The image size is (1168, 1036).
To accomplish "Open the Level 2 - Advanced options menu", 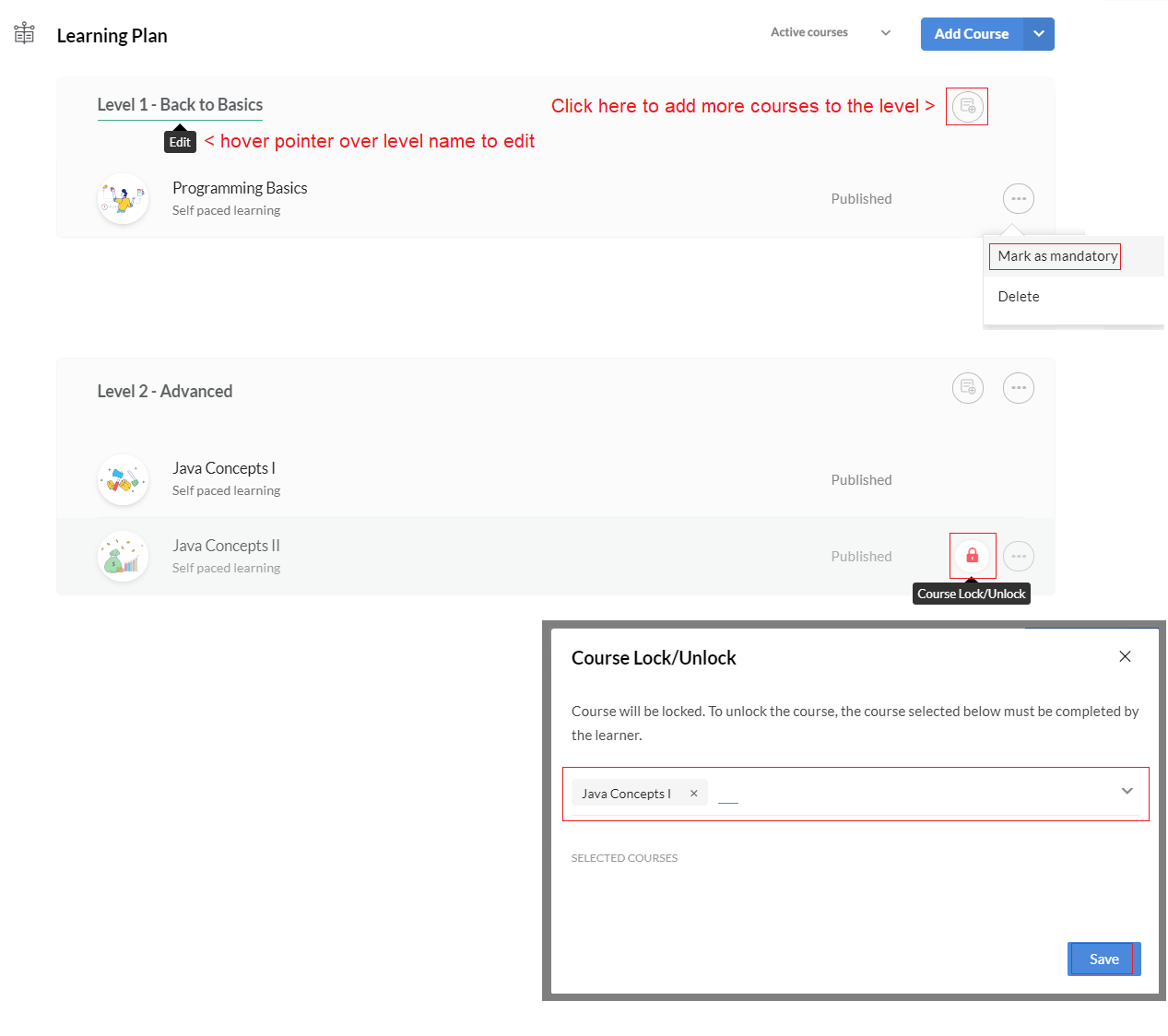I will 1018,388.
